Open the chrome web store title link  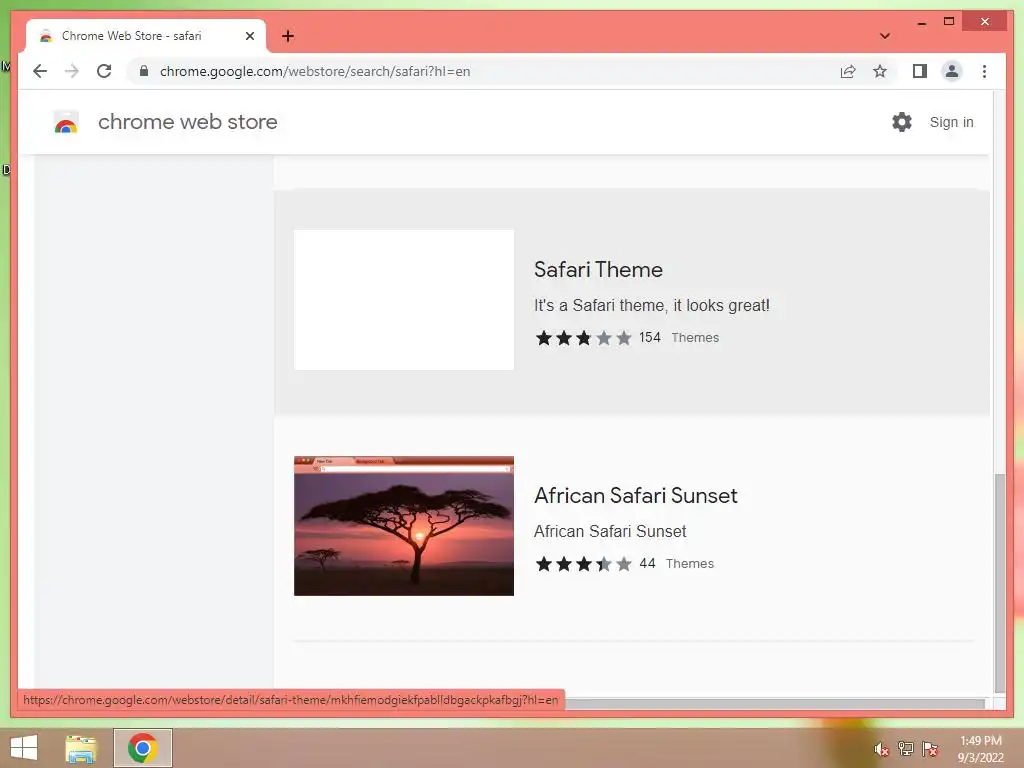tap(187, 122)
